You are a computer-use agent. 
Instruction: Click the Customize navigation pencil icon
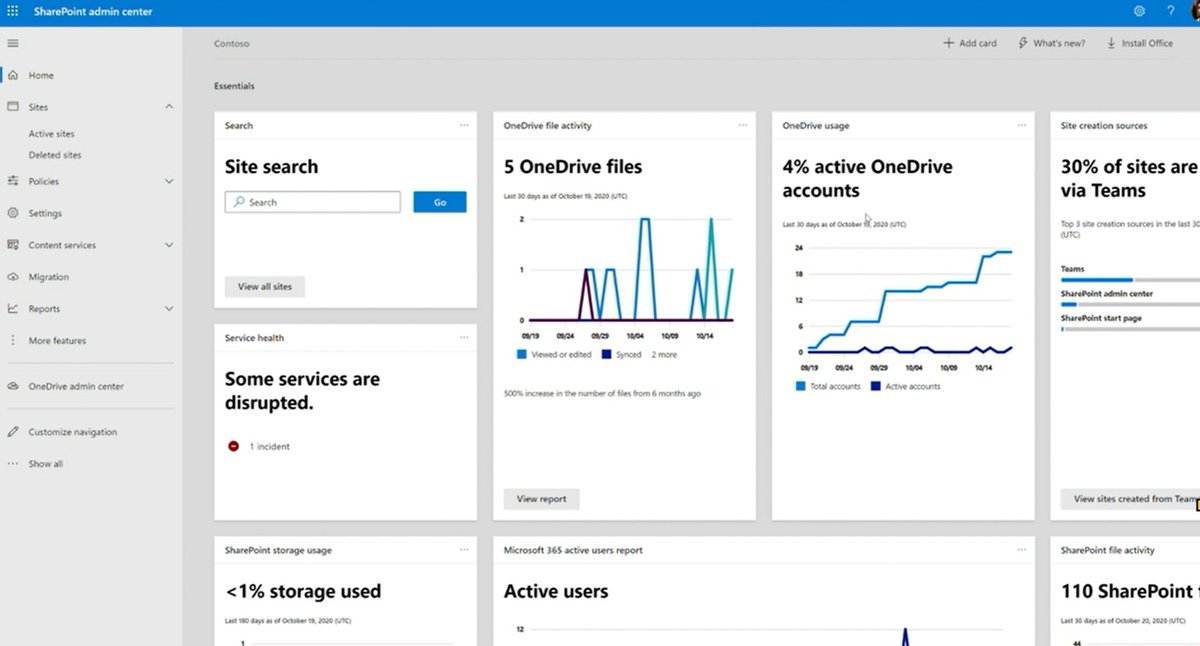pyautogui.click(x=13, y=432)
